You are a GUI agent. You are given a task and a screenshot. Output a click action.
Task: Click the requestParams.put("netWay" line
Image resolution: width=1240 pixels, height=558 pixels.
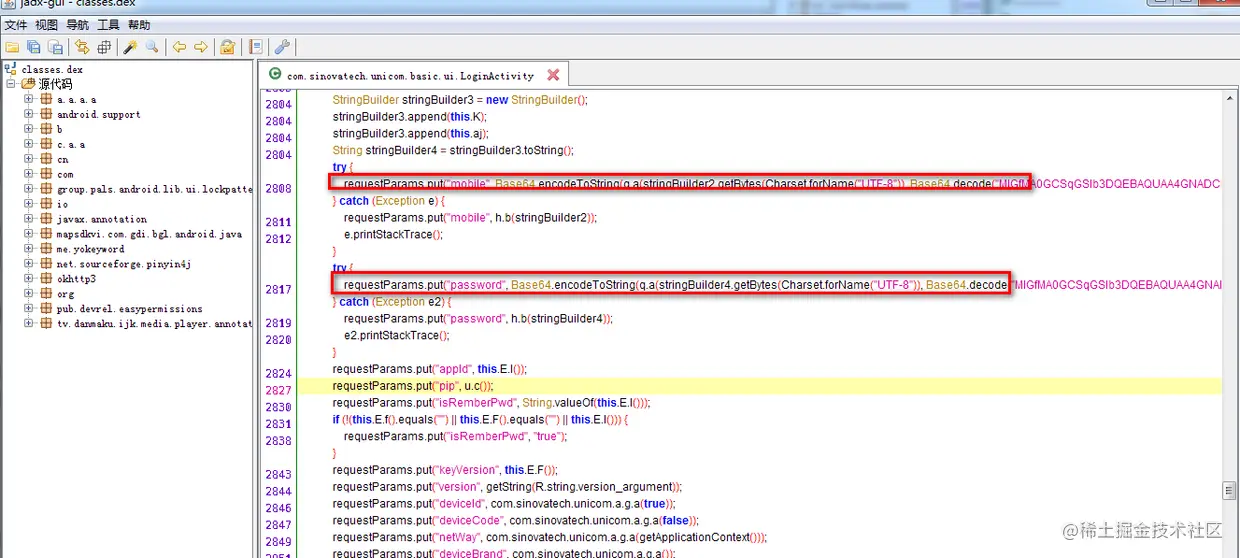click(x=550, y=537)
